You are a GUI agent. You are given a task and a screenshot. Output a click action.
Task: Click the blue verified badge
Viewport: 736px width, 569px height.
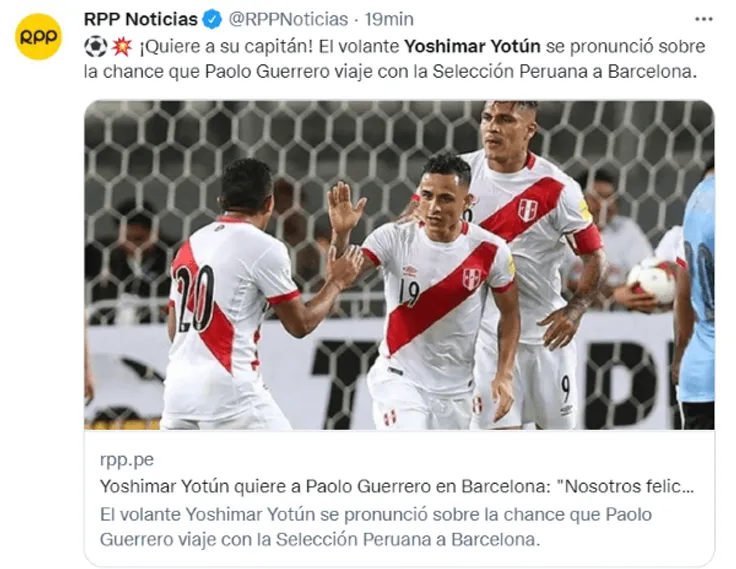coord(212,20)
